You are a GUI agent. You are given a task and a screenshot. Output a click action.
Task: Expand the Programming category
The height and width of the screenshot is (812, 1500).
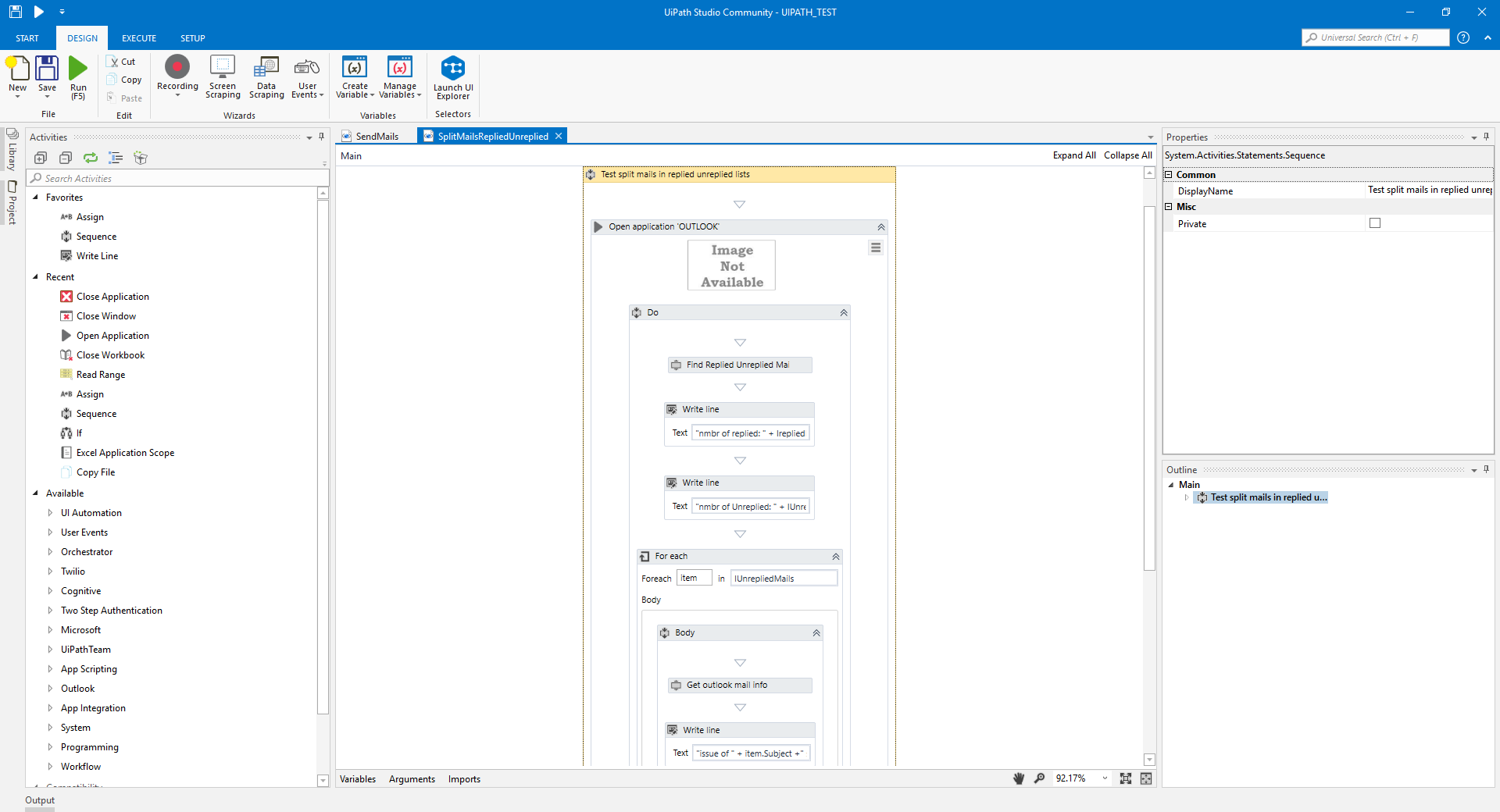click(x=50, y=747)
